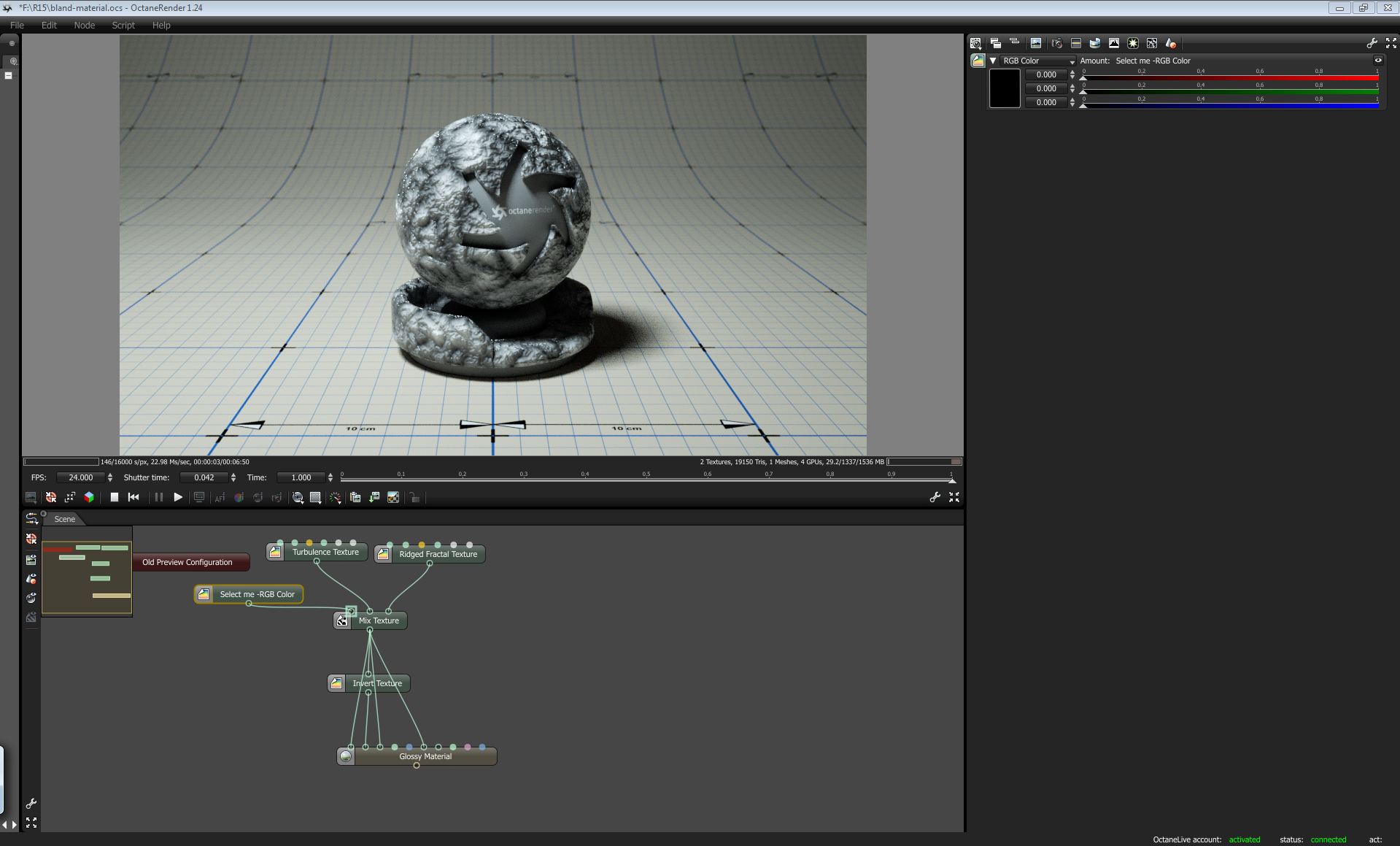Toggle the RGB cube render mode icon

[x=89, y=497]
